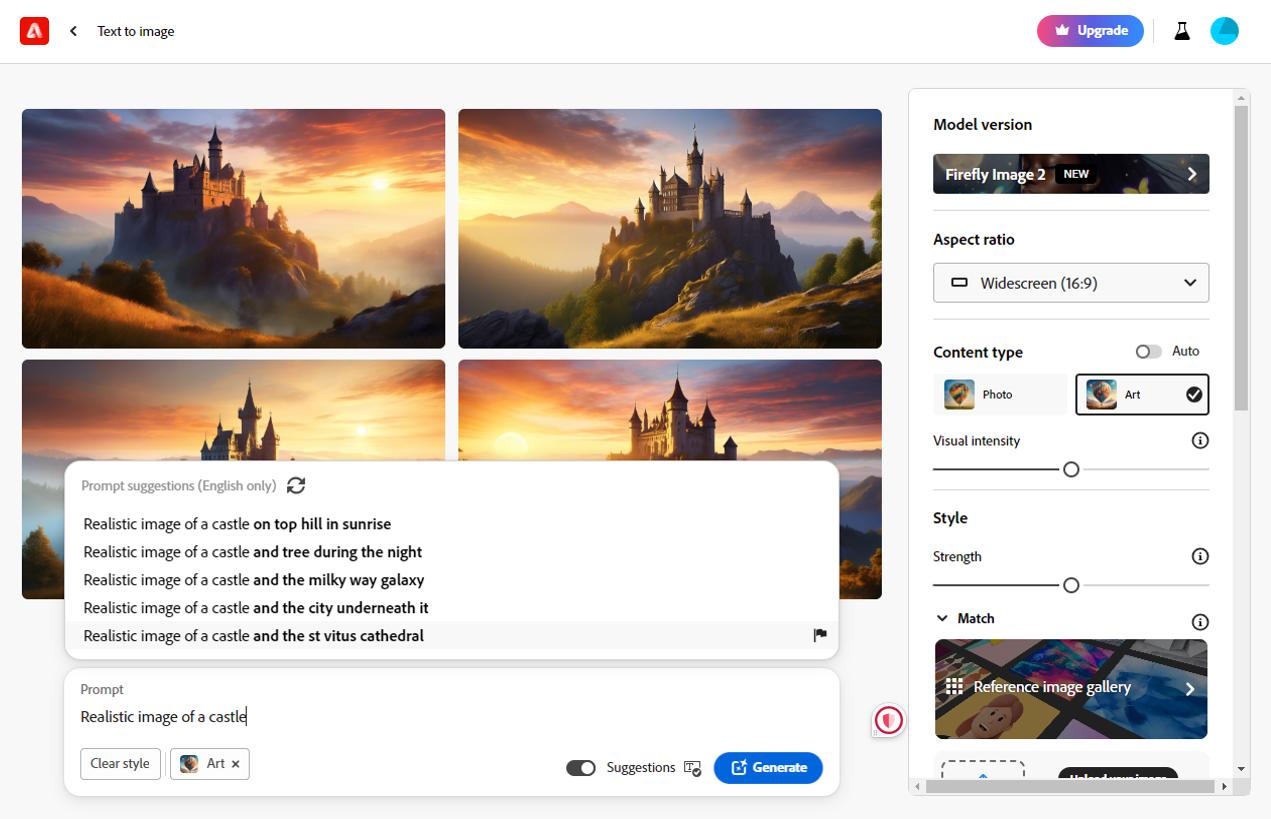Click the Upgrade button
This screenshot has height=819, width=1271.
(1090, 30)
